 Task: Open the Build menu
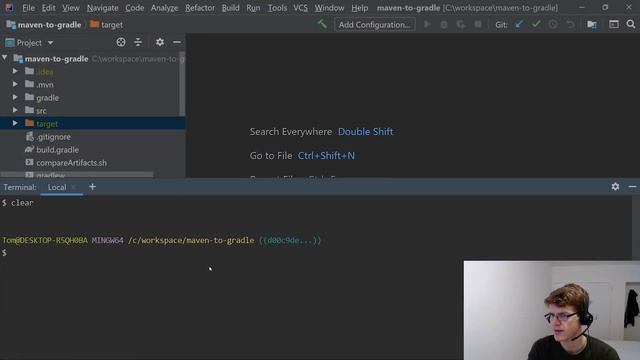(x=231, y=8)
